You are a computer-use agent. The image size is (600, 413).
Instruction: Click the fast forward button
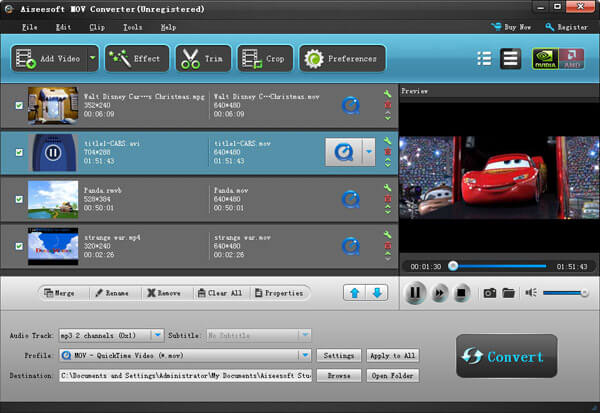pyautogui.click(x=440, y=293)
